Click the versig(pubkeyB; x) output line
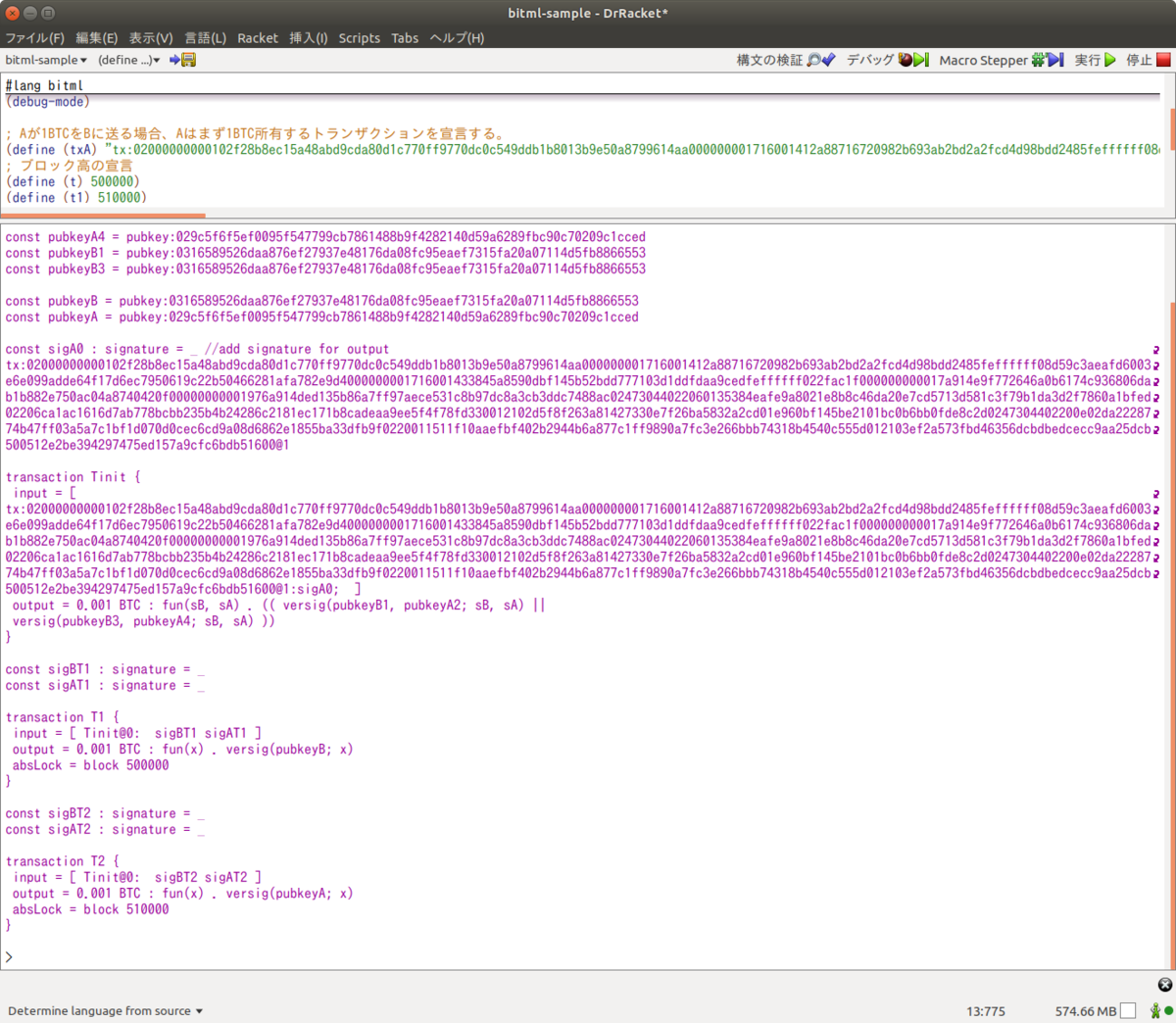 (182, 750)
